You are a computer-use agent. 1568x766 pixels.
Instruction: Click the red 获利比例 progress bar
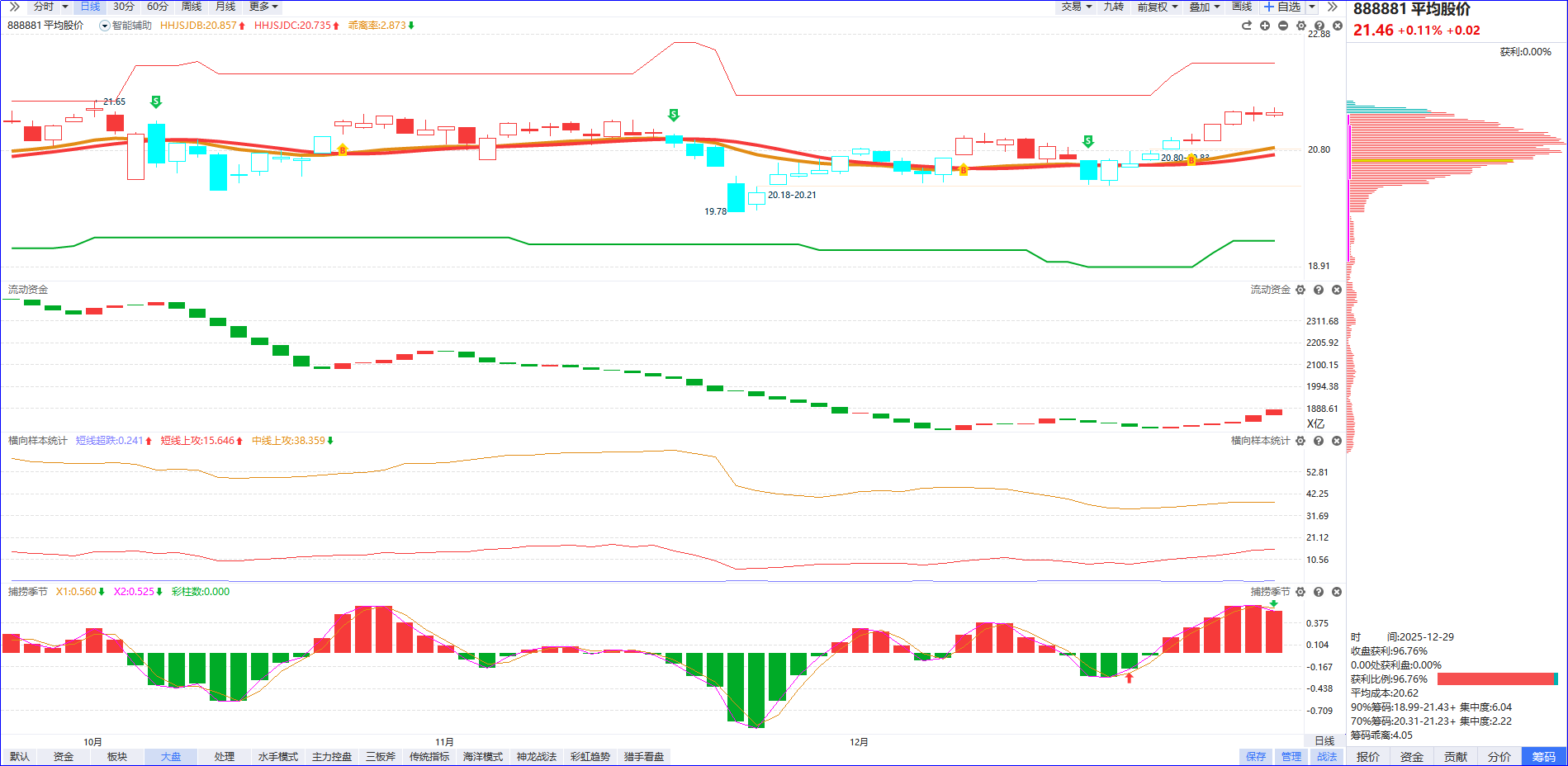pos(1495,679)
